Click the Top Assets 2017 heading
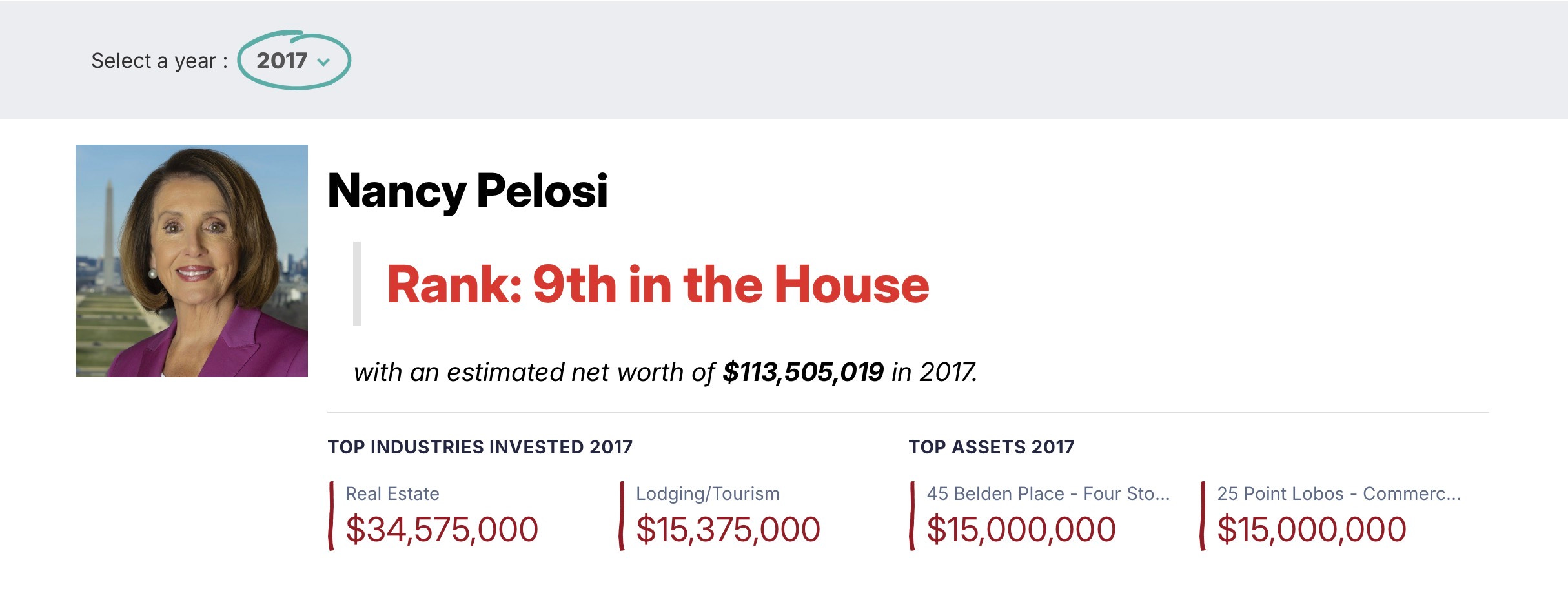This screenshot has width=1568, height=611. click(992, 447)
